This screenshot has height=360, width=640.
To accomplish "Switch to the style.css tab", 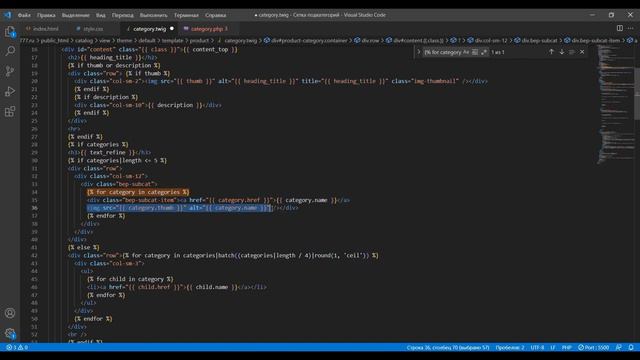I will (x=93, y=29).
